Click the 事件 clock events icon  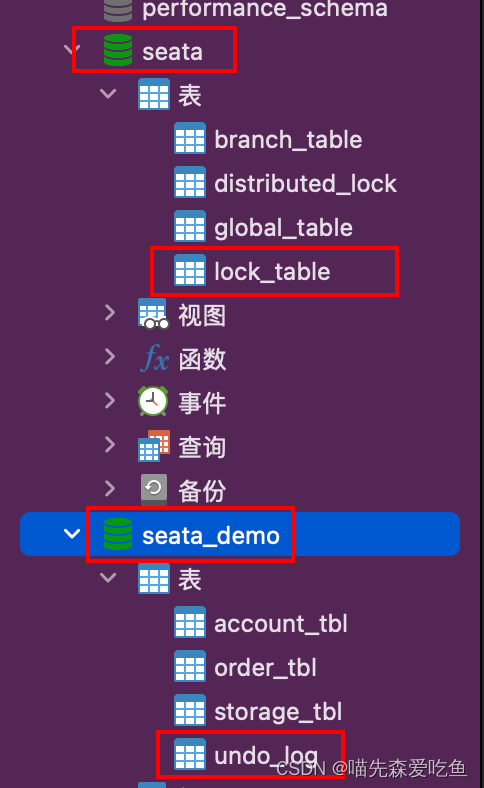point(153,402)
